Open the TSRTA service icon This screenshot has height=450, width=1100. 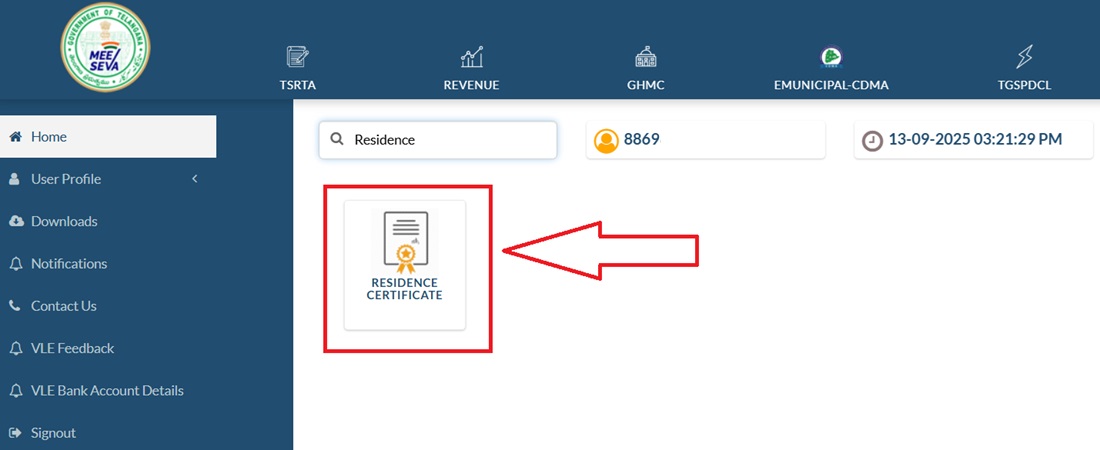point(297,57)
